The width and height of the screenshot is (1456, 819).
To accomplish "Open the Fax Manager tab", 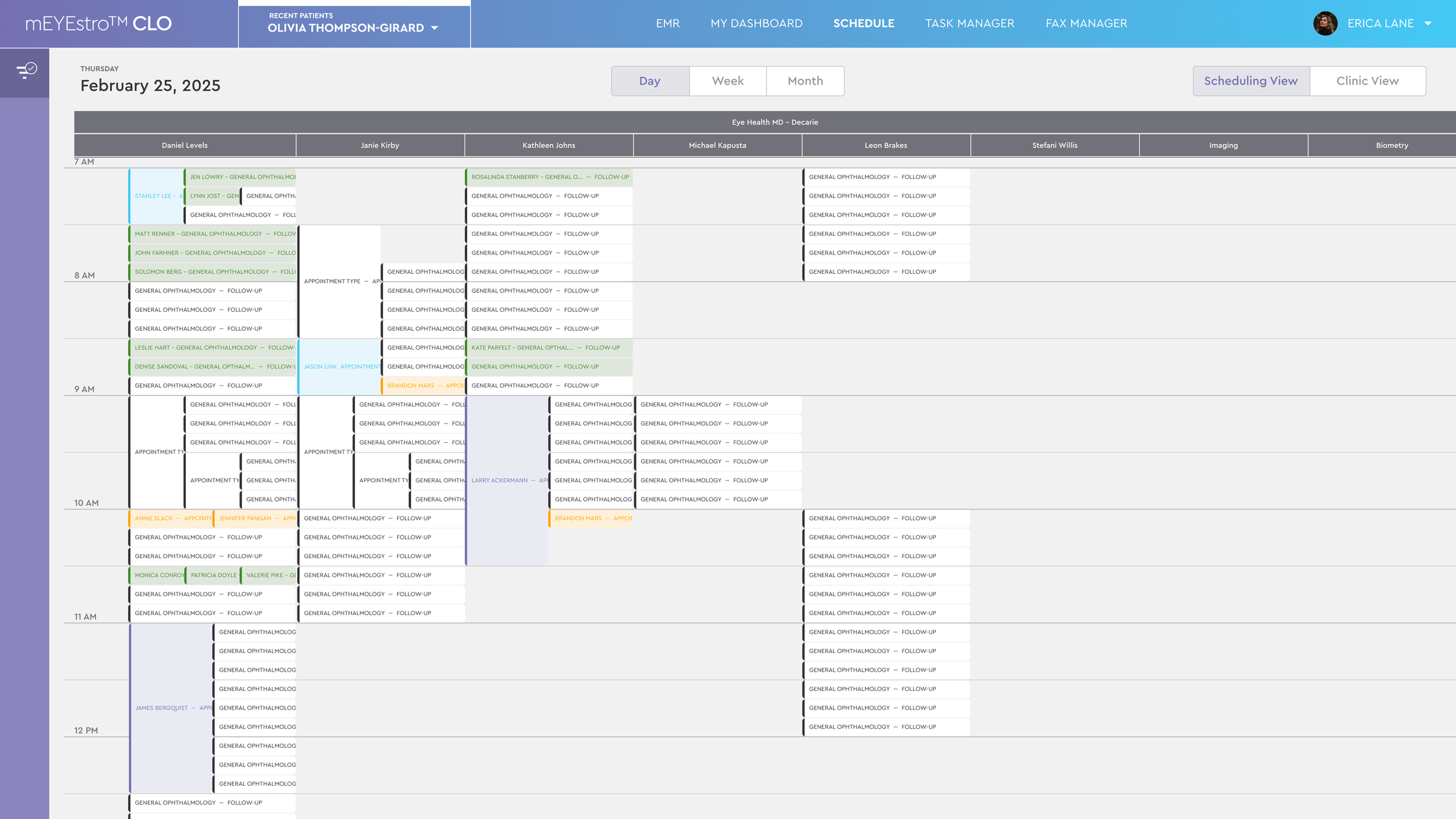I will click(1086, 24).
